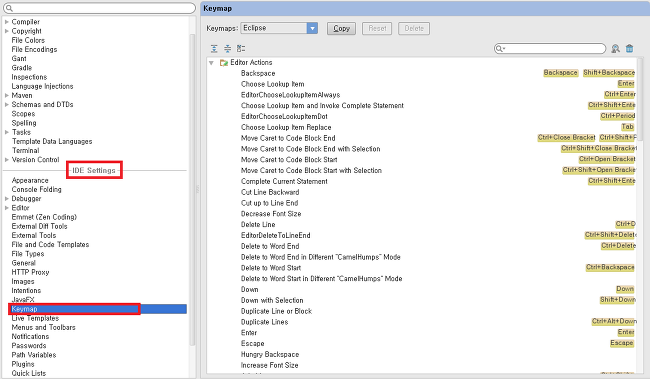Select Choose Lookup Item Replace action
650x379 pixels.
(x=423, y=127)
